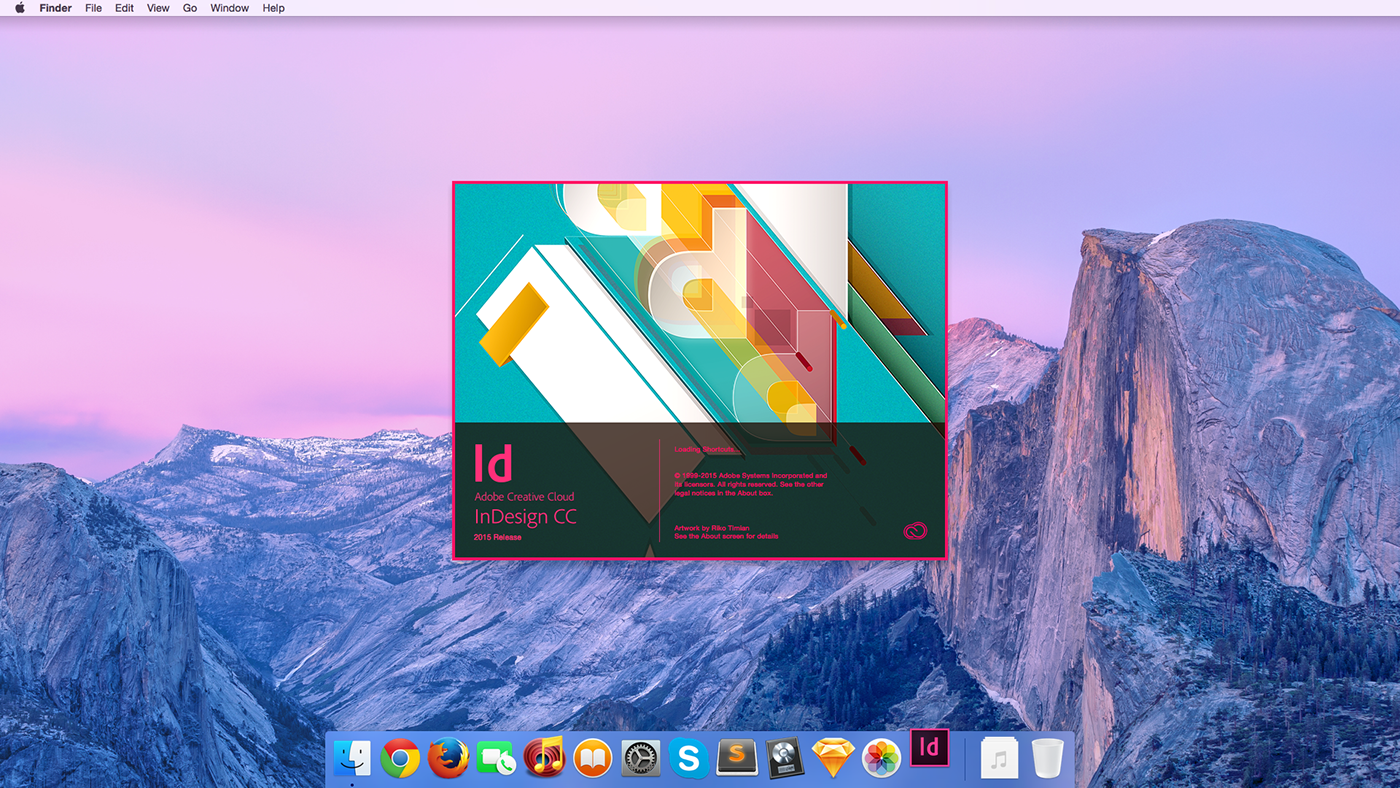Click the Creative Cloud logo on splash screen
Image resolution: width=1400 pixels, height=788 pixels.
click(x=915, y=531)
